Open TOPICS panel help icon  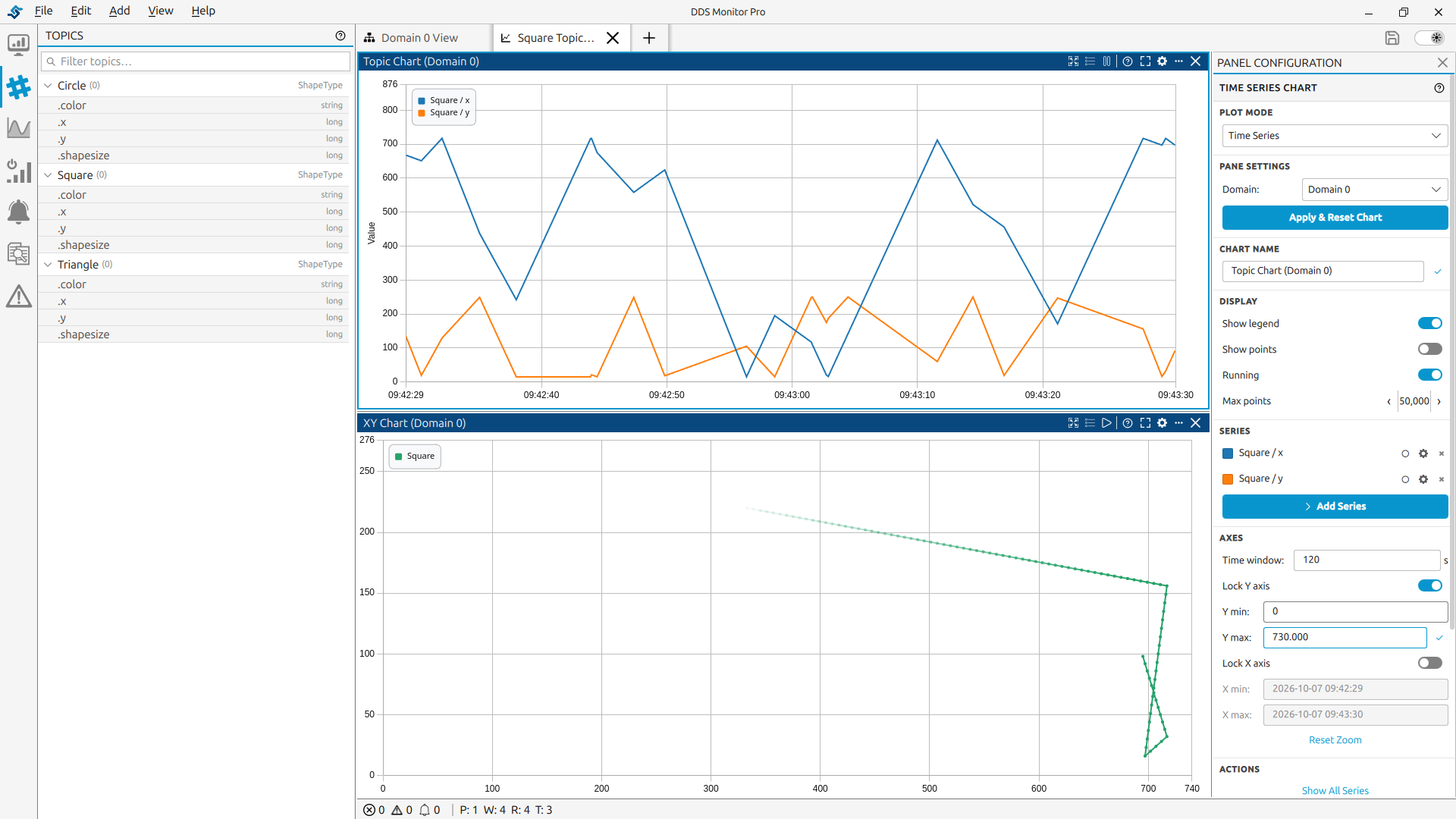pos(340,36)
